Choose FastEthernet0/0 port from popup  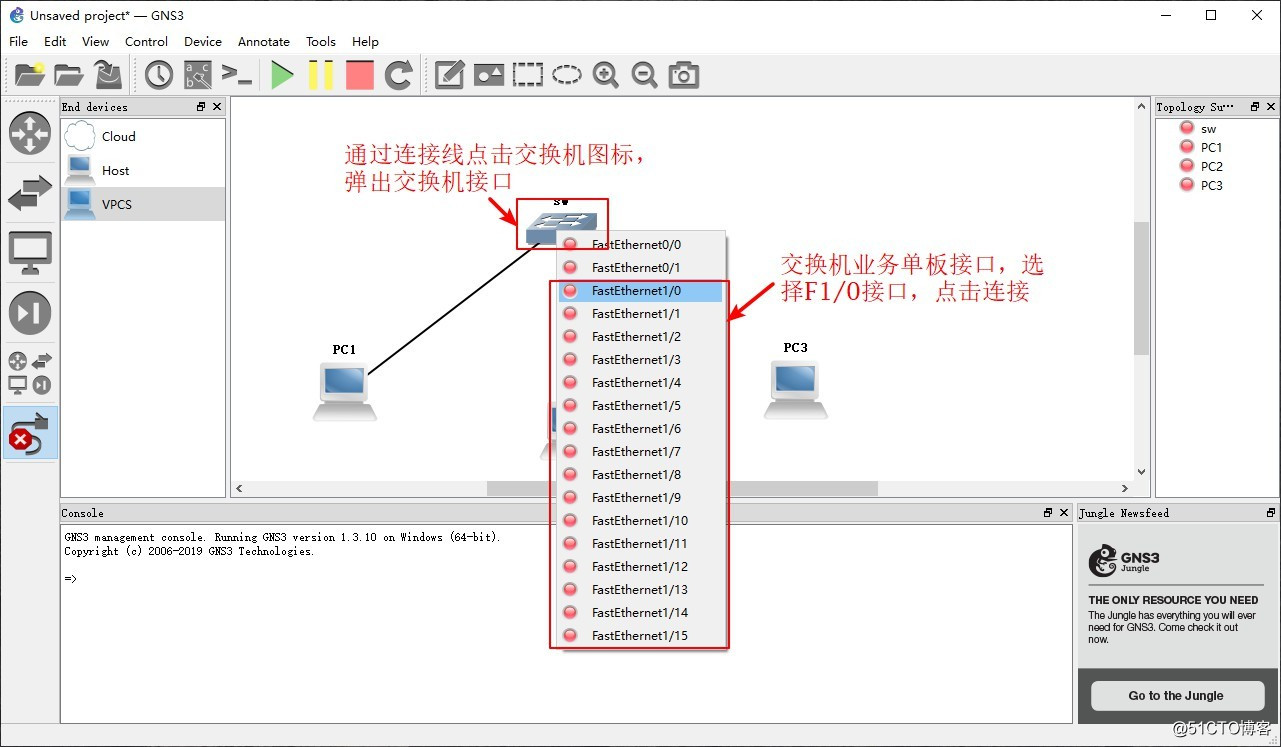pyautogui.click(x=640, y=244)
